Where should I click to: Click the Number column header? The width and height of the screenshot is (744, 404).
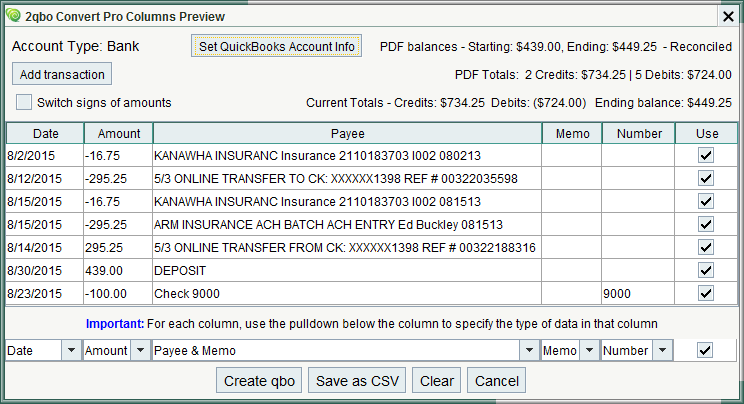pos(639,133)
